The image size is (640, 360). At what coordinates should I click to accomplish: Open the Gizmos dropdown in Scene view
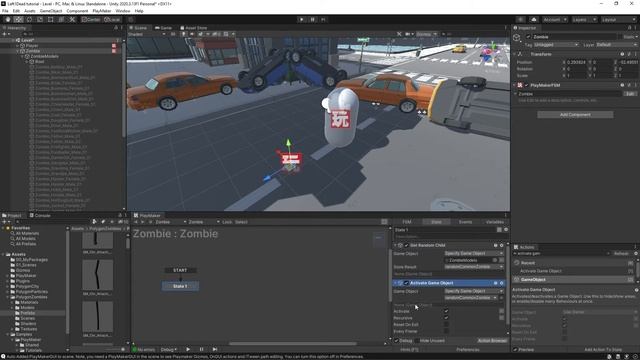click(426, 34)
